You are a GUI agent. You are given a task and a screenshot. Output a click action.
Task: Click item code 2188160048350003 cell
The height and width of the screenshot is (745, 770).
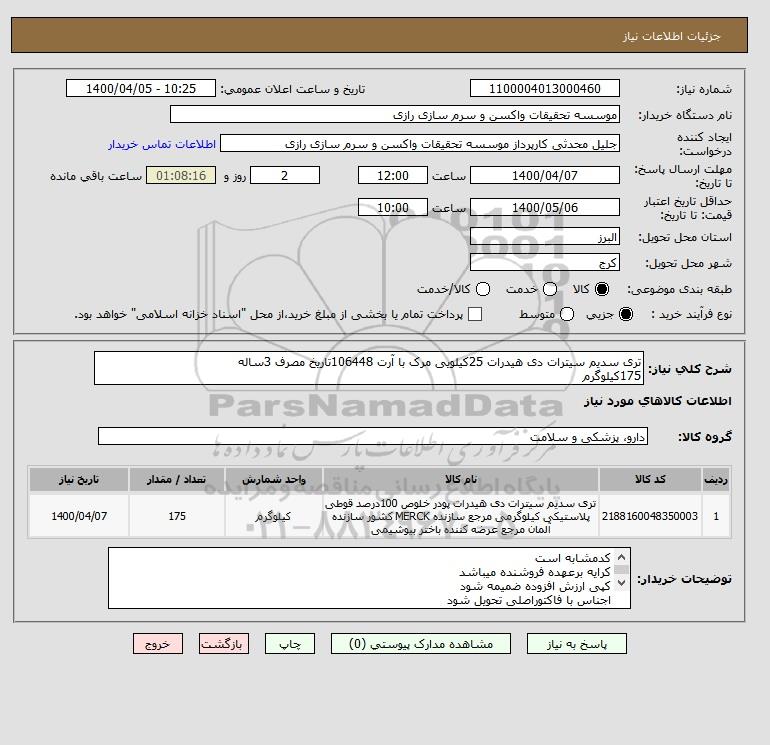coord(650,516)
